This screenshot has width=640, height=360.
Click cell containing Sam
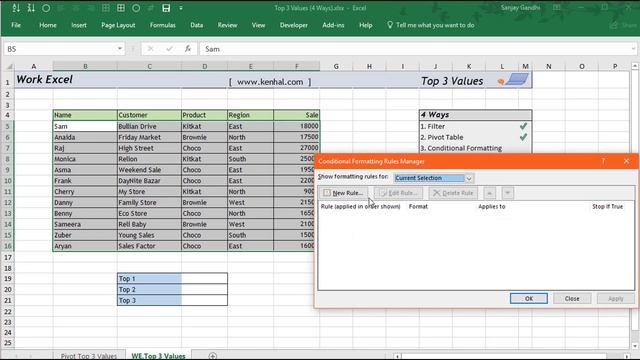[85, 126]
